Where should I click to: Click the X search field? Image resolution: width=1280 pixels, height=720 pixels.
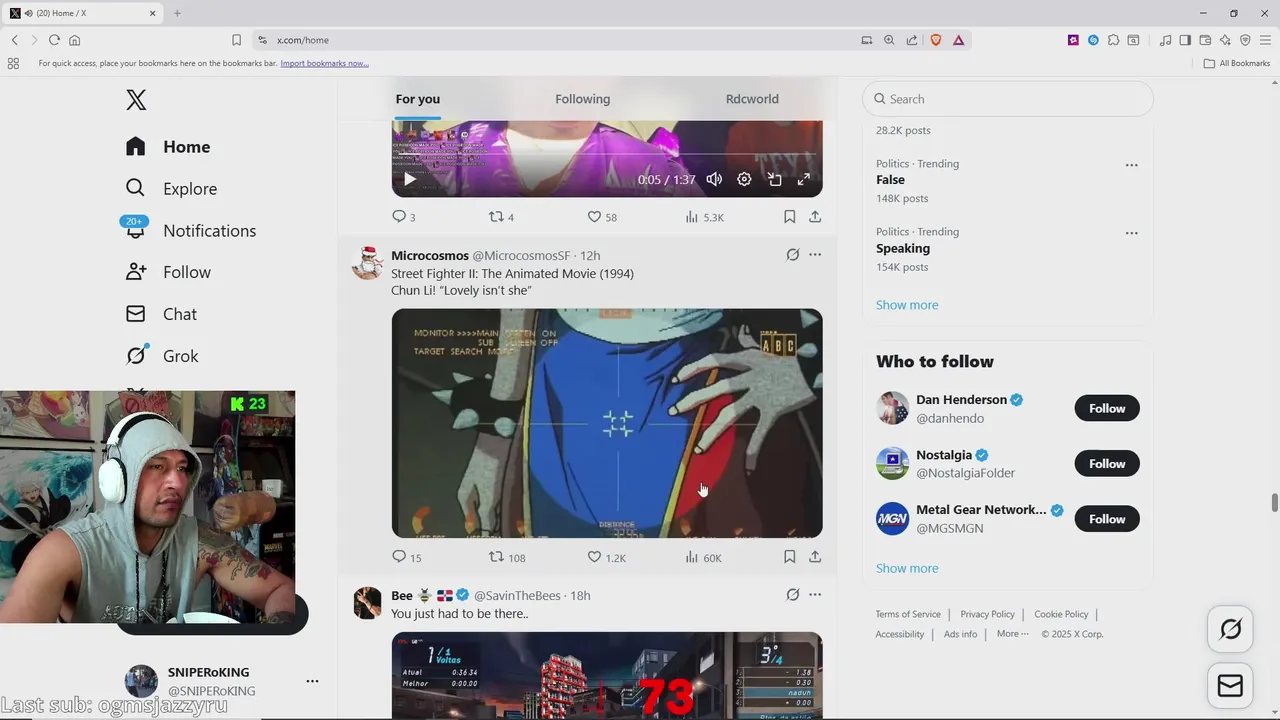click(x=1008, y=99)
